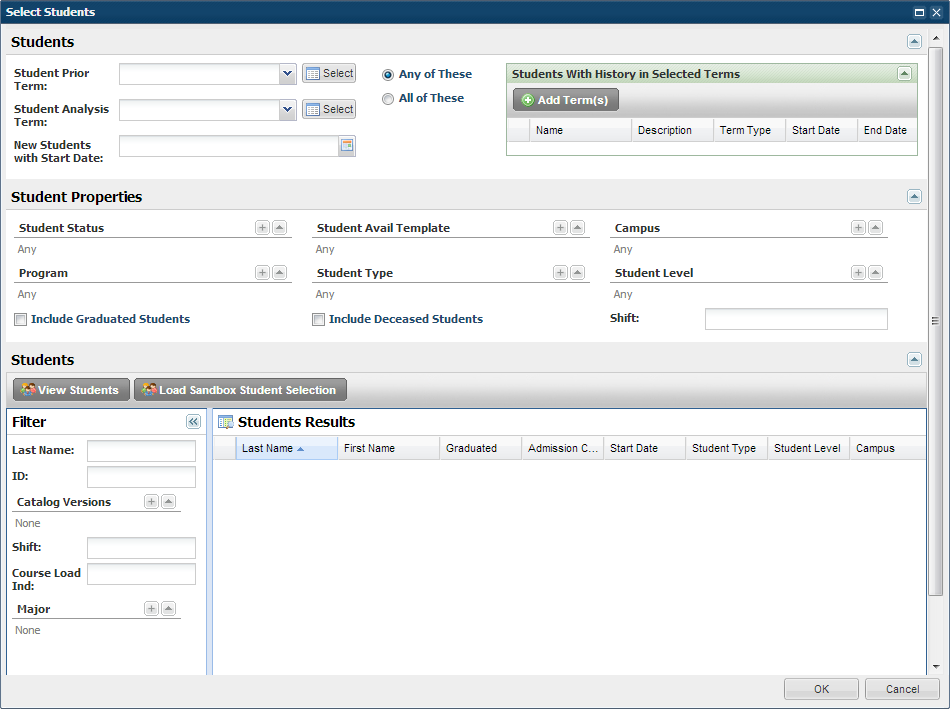The image size is (950, 709).
Task: Click the Students Results grid icon
Action: [x=225, y=422]
